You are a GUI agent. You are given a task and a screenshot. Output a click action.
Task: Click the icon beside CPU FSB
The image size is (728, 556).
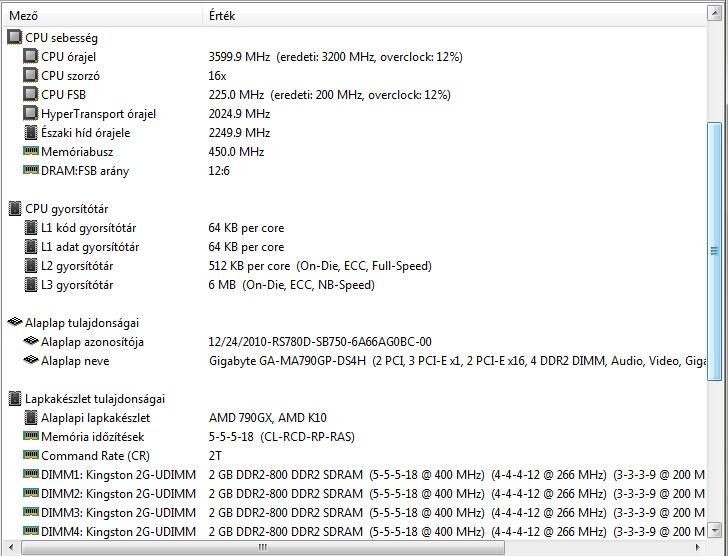tap(31, 95)
